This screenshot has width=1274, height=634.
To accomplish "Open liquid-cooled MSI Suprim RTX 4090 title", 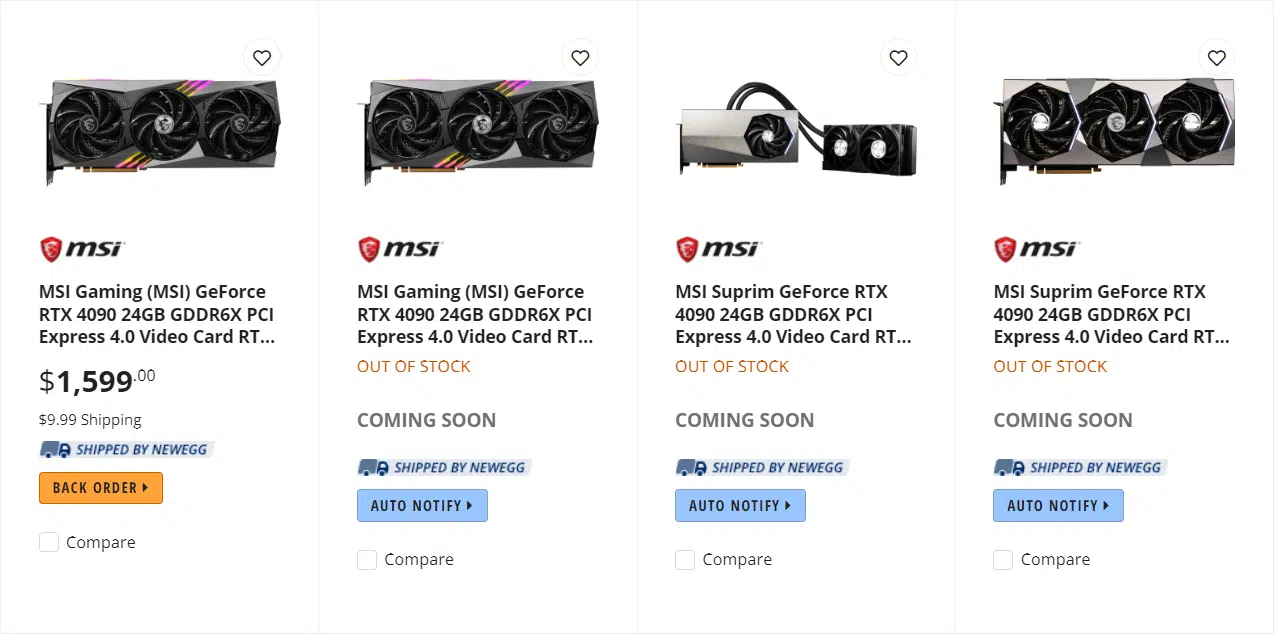I will pyautogui.click(x=793, y=314).
